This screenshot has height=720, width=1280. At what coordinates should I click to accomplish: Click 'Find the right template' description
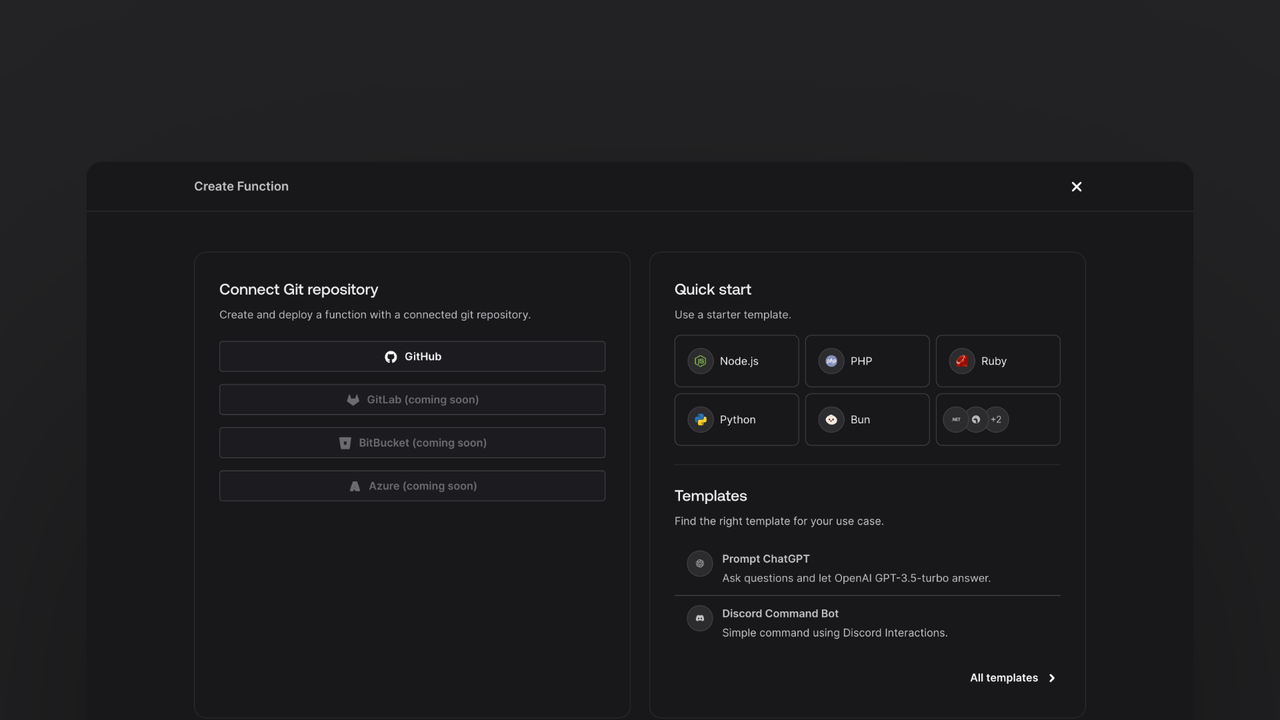click(779, 521)
